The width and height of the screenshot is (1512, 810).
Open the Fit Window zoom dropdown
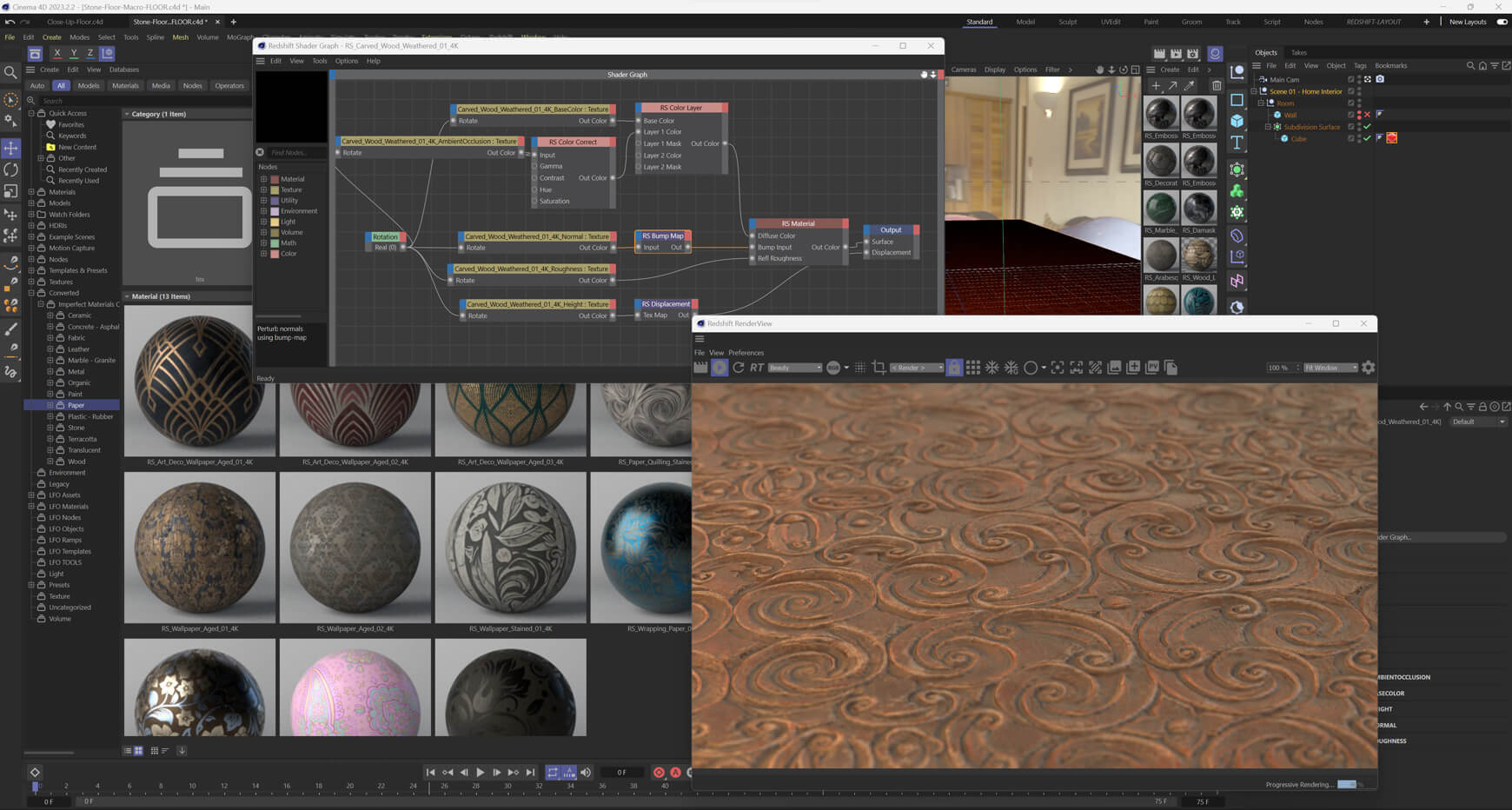click(1330, 368)
